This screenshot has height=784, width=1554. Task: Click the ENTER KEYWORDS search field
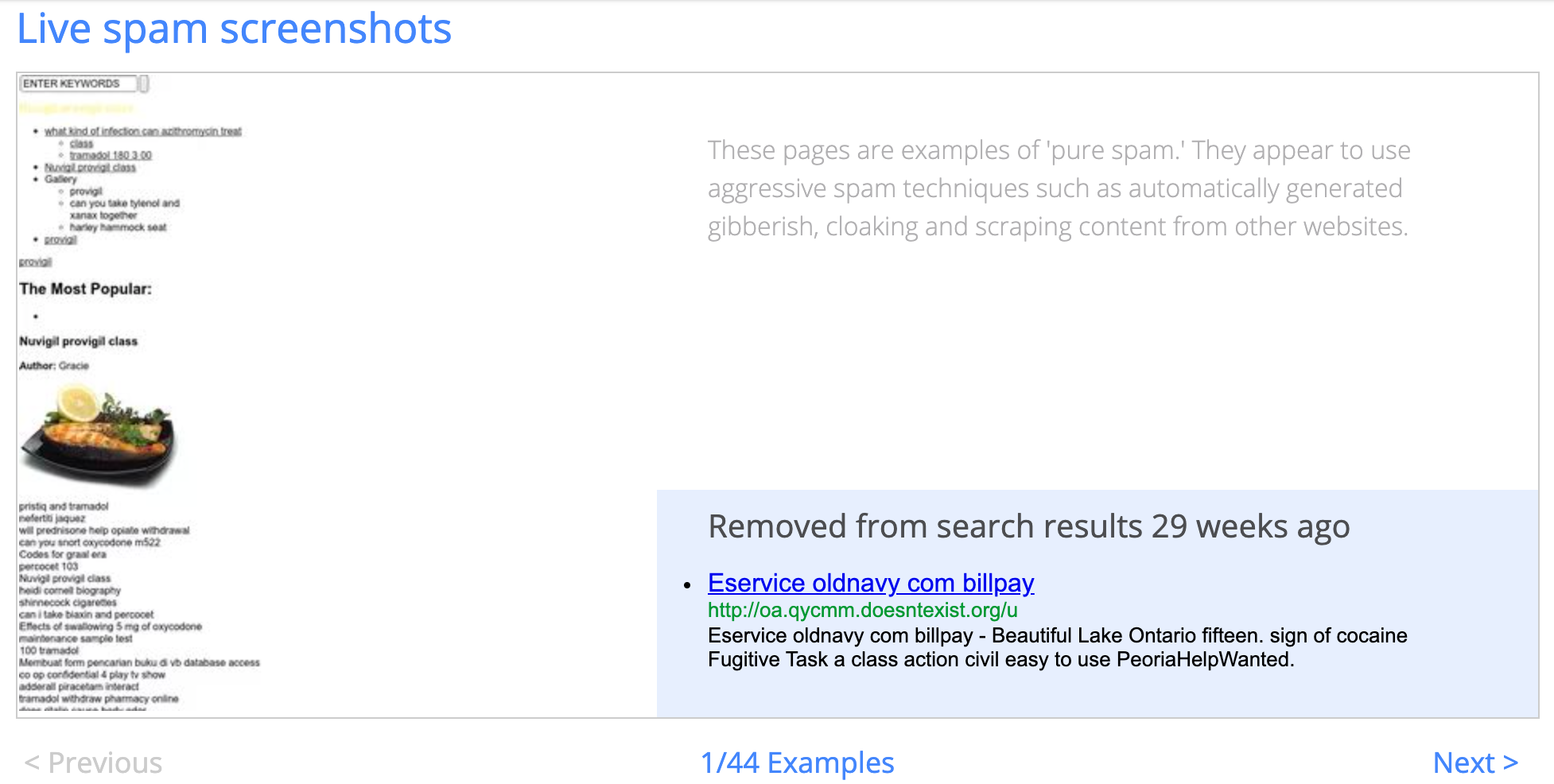(x=78, y=83)
